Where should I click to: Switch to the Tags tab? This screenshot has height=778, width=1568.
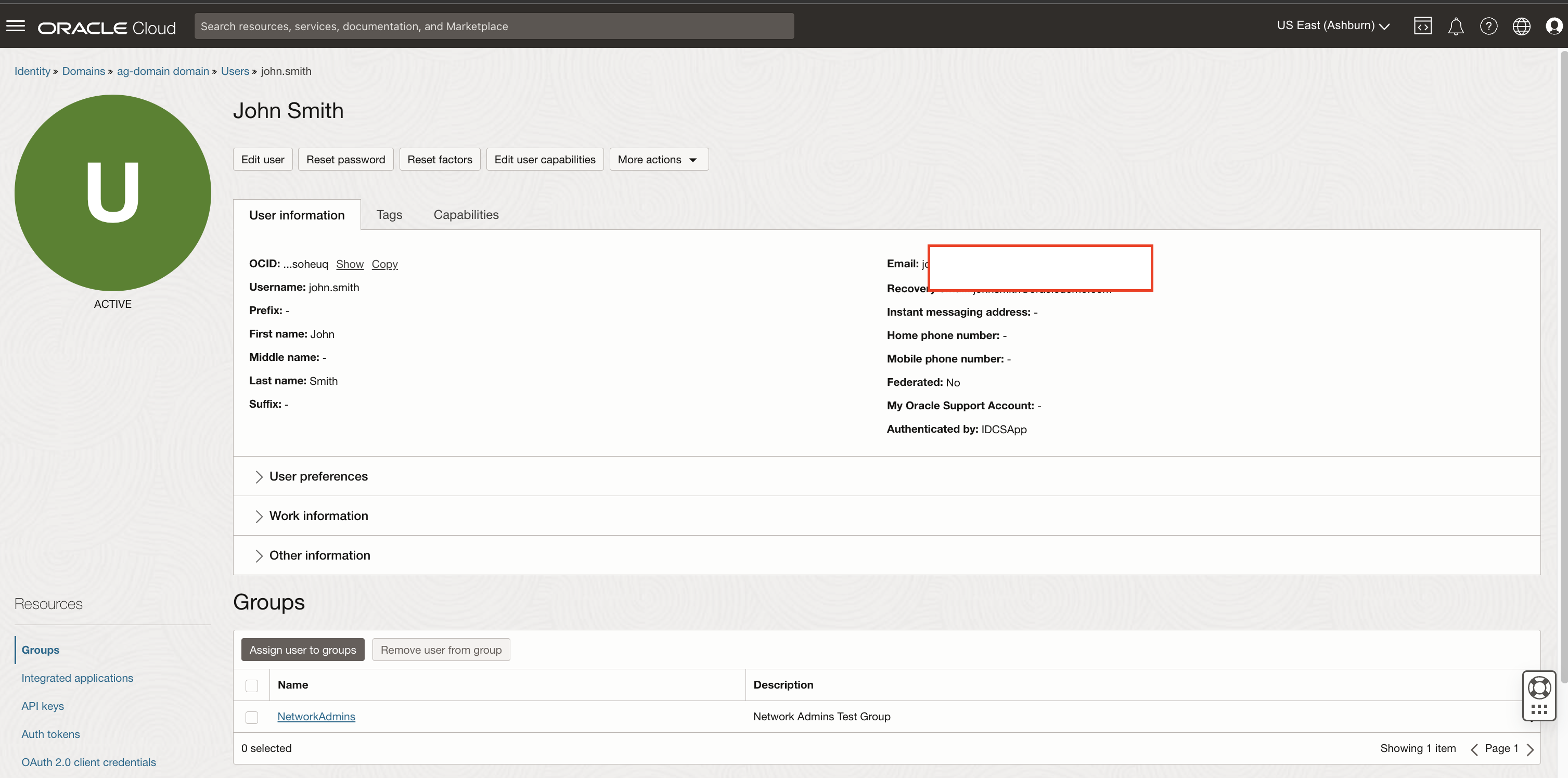[x=389, y=214]
